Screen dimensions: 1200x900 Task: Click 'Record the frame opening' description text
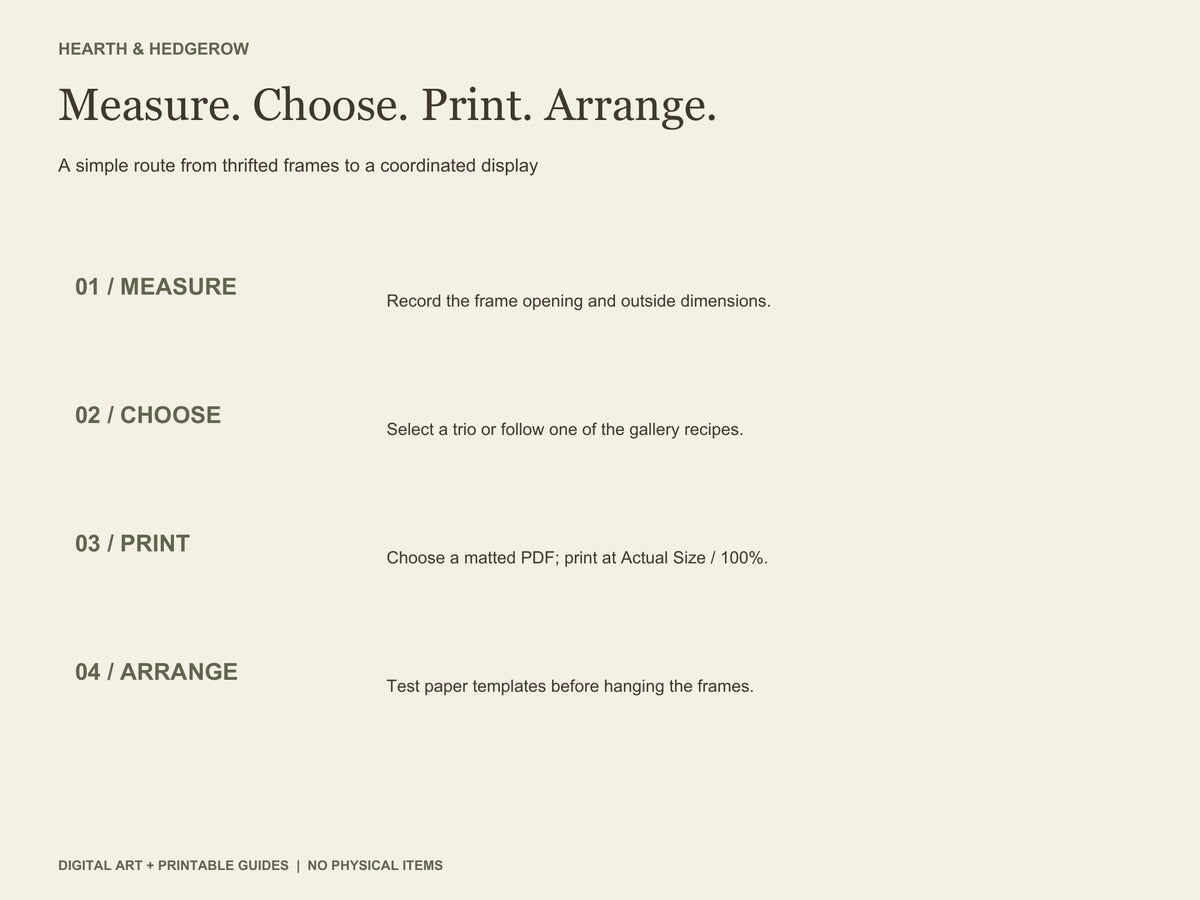pyautogui.click(x=578, y=301)
